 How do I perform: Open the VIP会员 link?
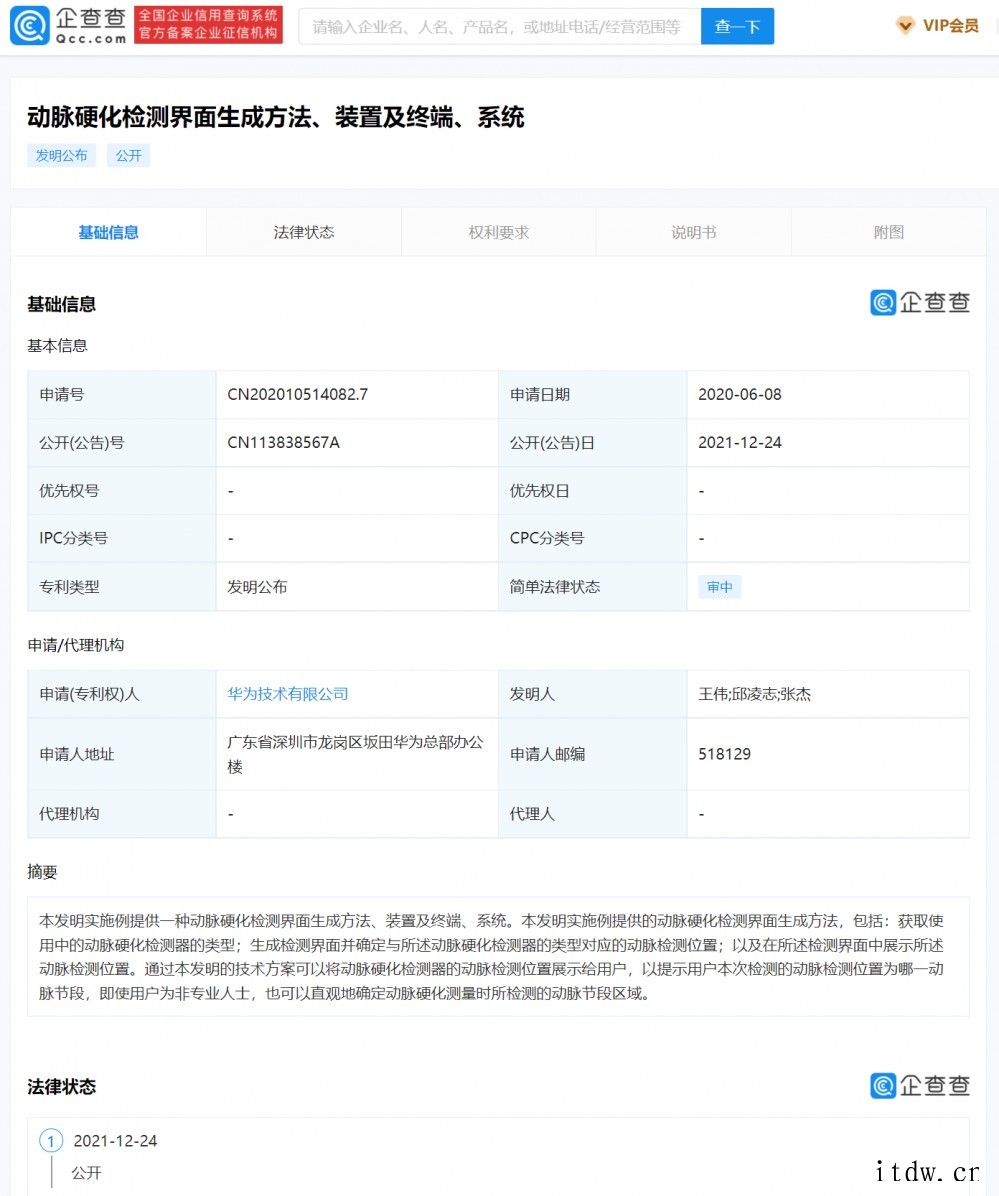950,26
